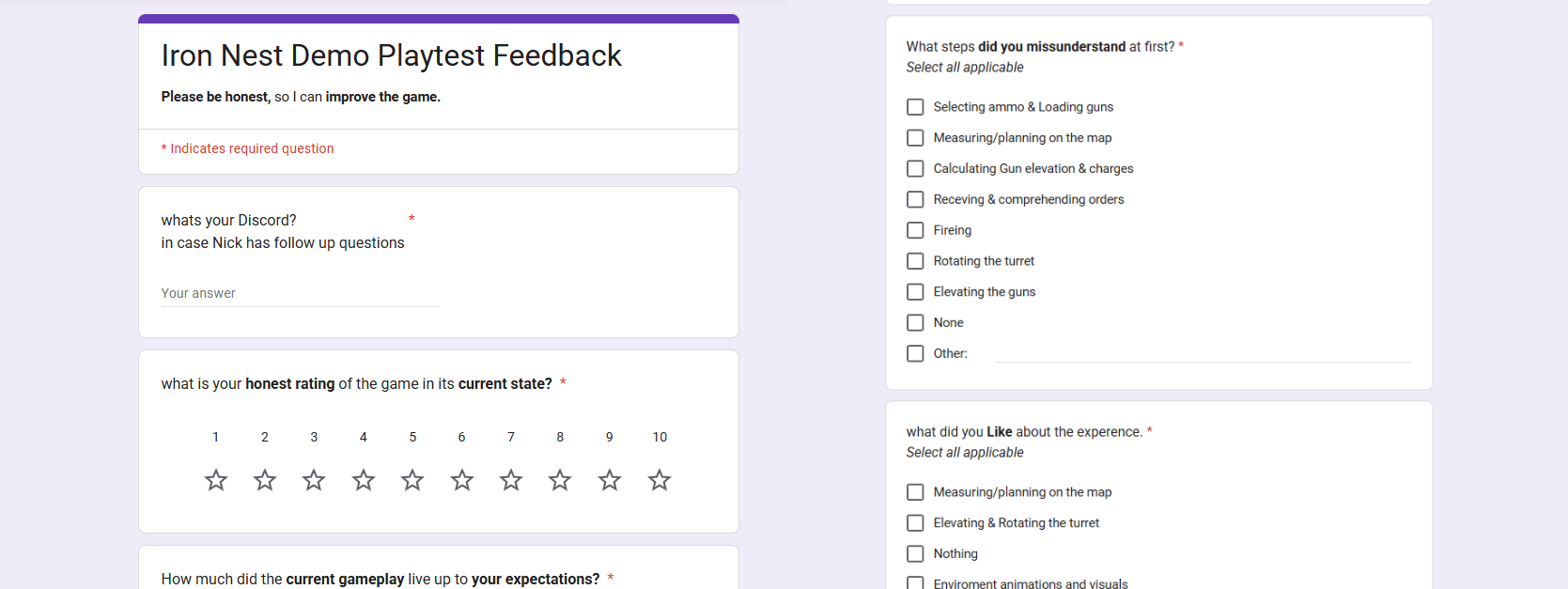Check 'Fireing' checkbox
This screenshot has height=589, width=1568.
click(x=915, y=230)
